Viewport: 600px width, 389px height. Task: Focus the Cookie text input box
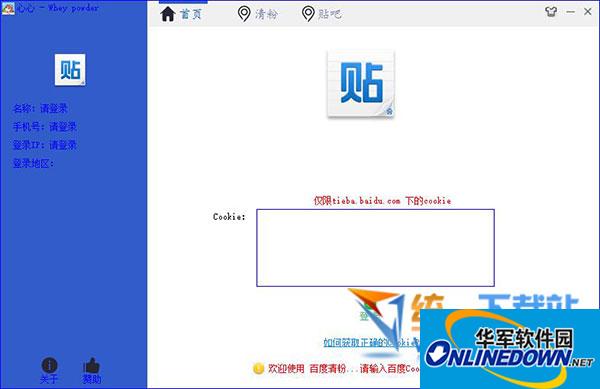point(375,247)
